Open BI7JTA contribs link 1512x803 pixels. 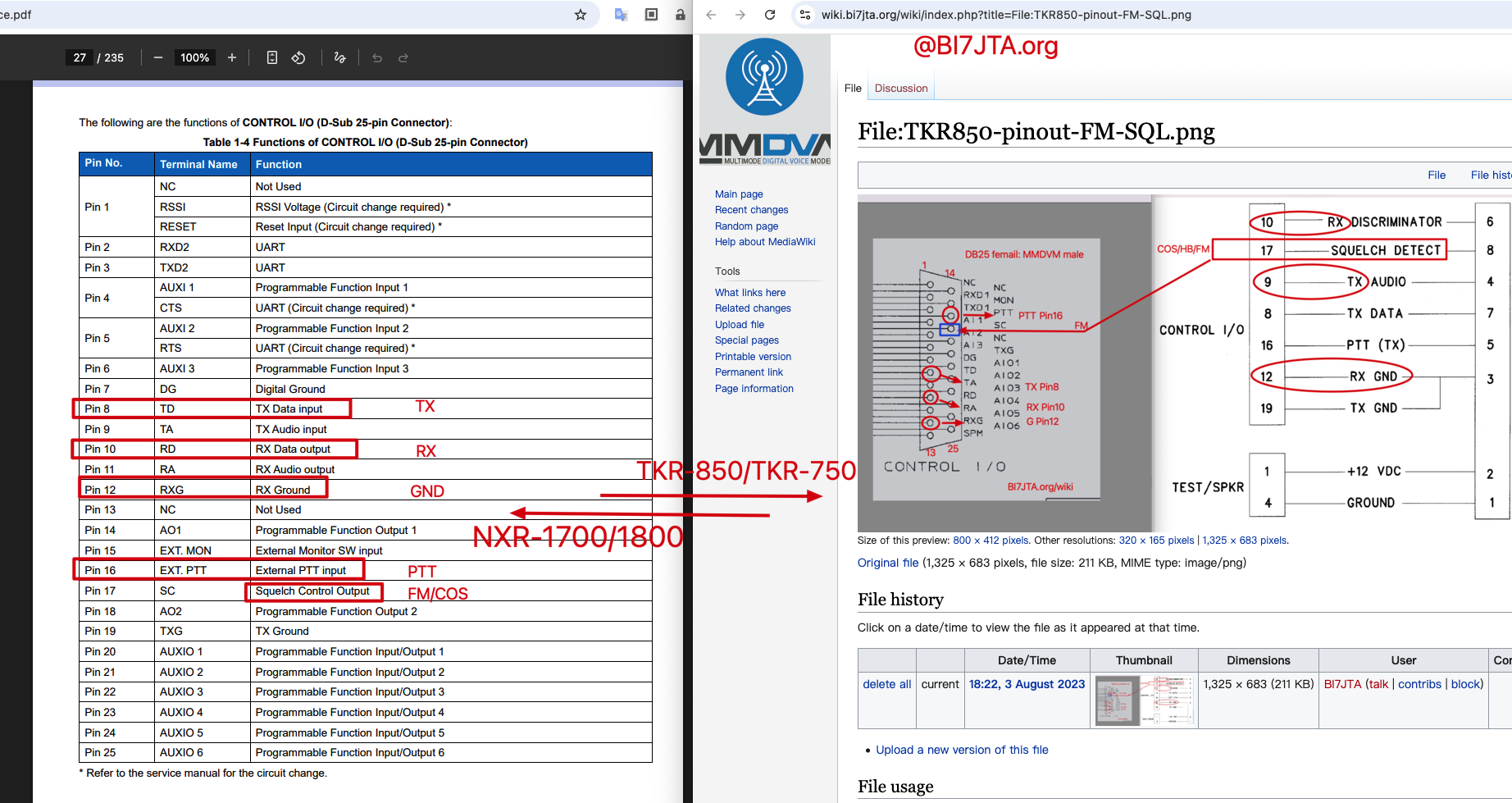pos(1419,684)
